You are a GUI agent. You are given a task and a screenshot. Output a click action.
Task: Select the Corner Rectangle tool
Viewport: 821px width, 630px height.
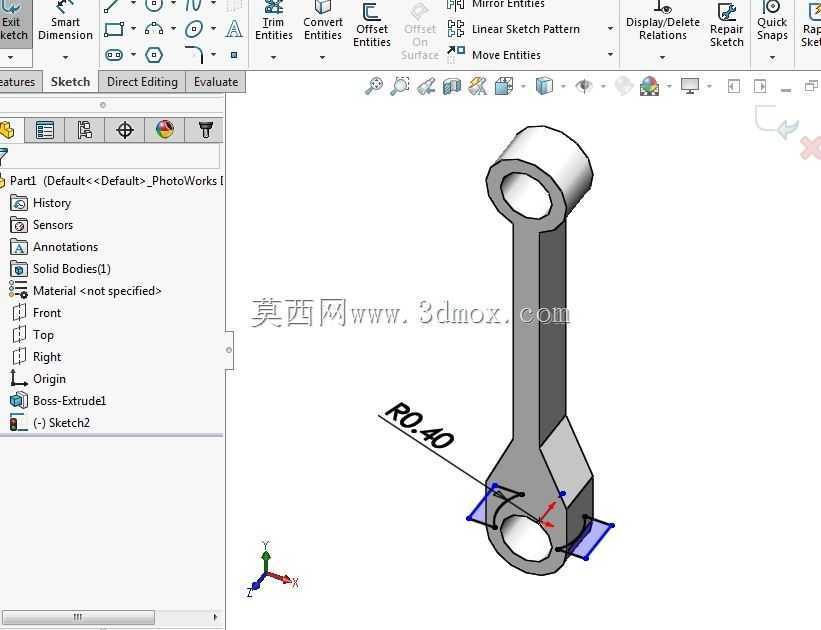click(114, 29)
